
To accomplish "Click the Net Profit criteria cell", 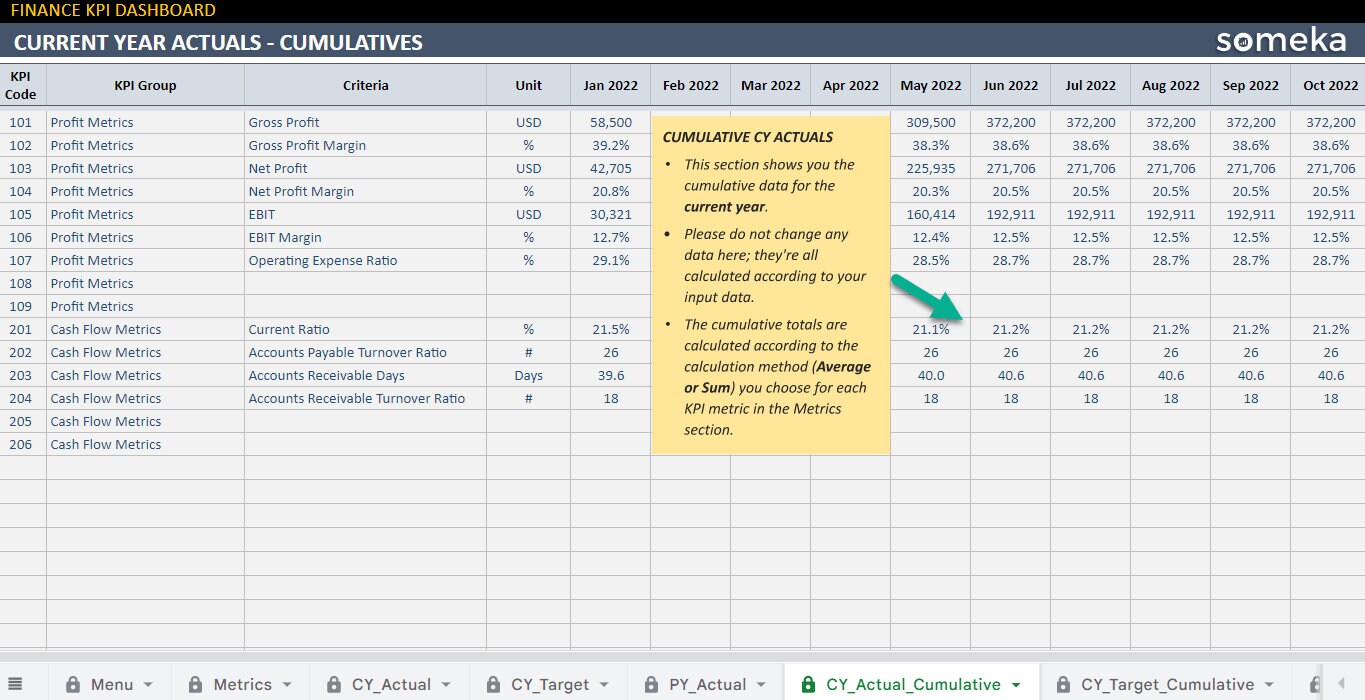I will click(365, 168).
